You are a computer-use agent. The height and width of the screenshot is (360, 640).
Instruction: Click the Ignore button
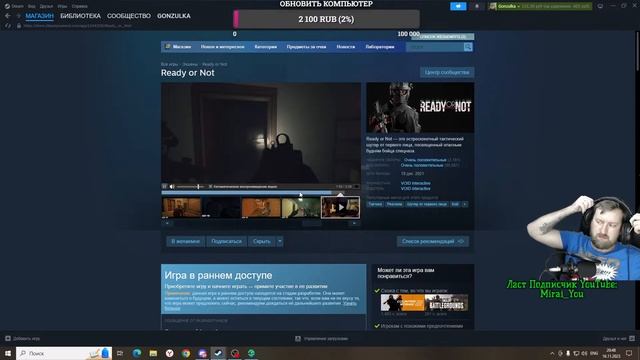(262, 241)
